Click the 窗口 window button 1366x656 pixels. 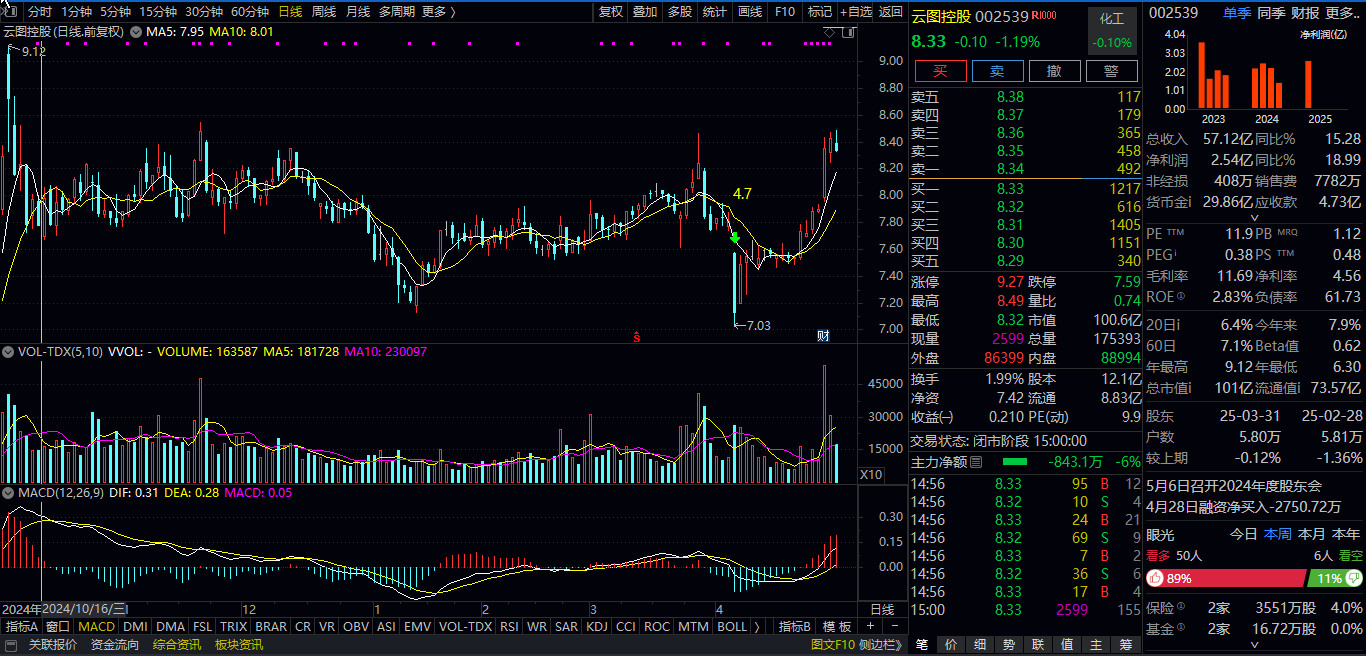click(58, 627)
